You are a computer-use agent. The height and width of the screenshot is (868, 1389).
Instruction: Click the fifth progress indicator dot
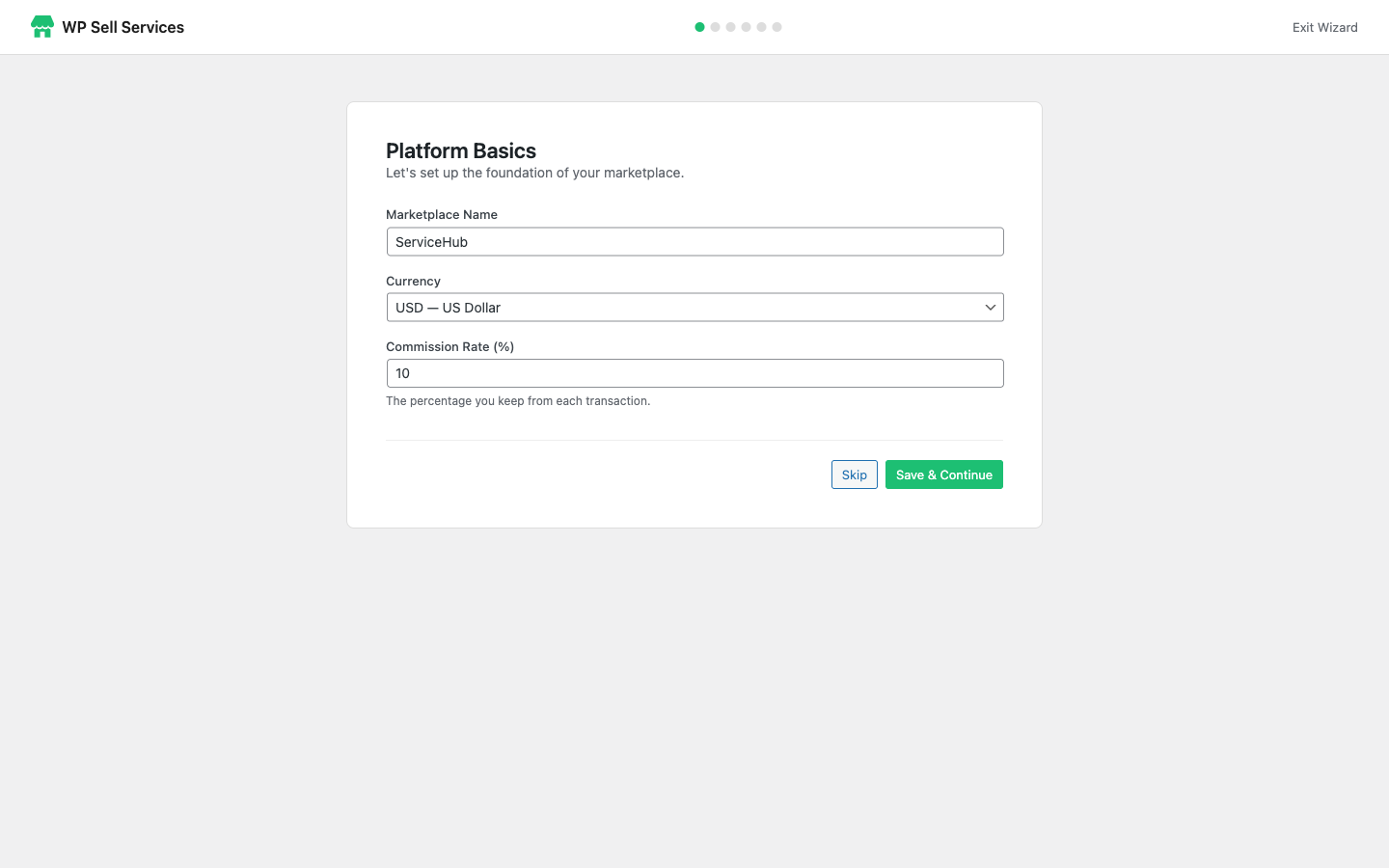[761, 27]
